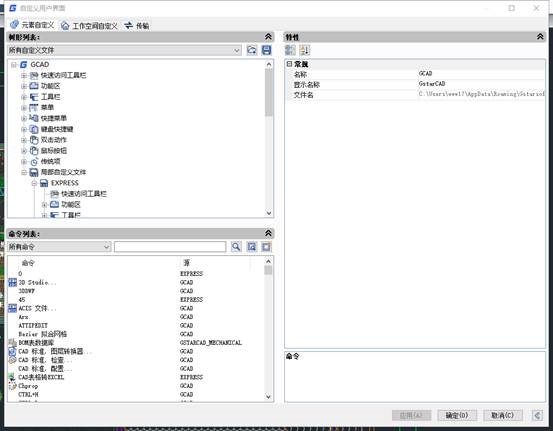Click the 应用(A) button

(x=411, y=415)
